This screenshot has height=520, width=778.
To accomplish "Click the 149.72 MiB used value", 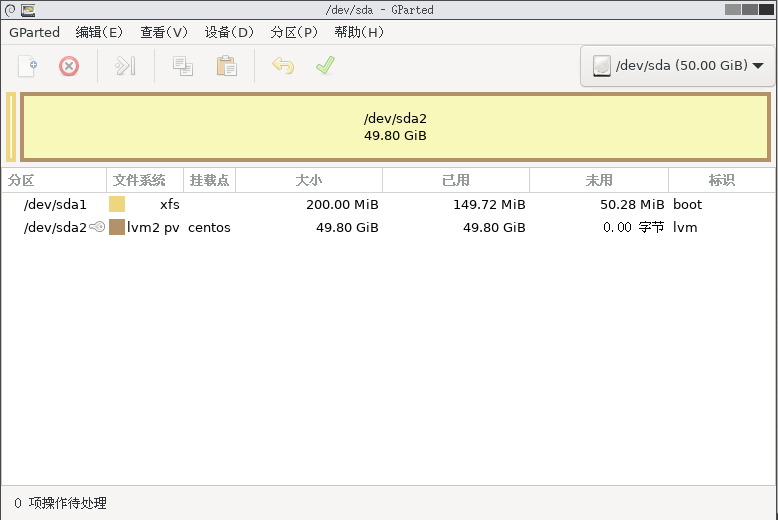I will [489, 204].
